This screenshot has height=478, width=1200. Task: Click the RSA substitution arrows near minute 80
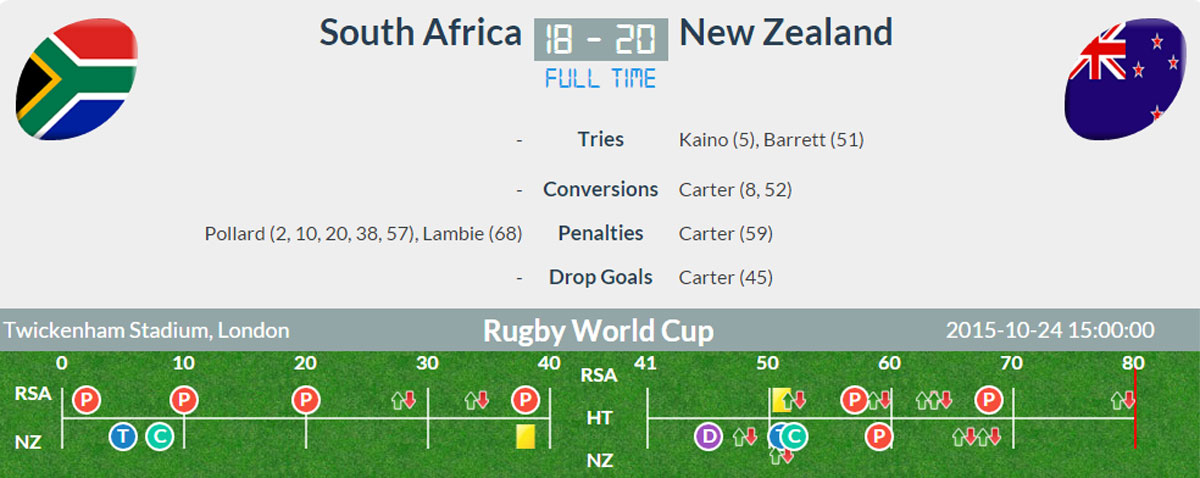click(1124, 401)
